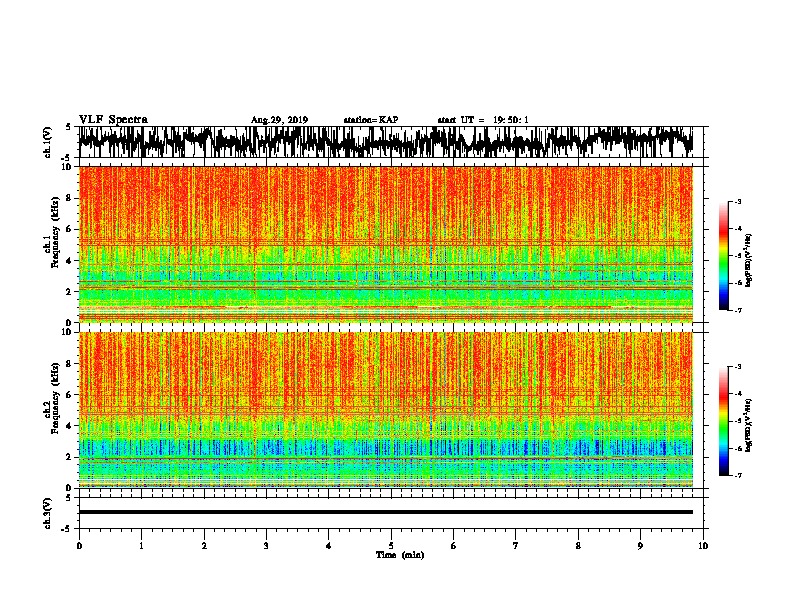Click the "ch.3(V)" axis label
Viewport: 792px width, 612px height.
coord(48,513)
